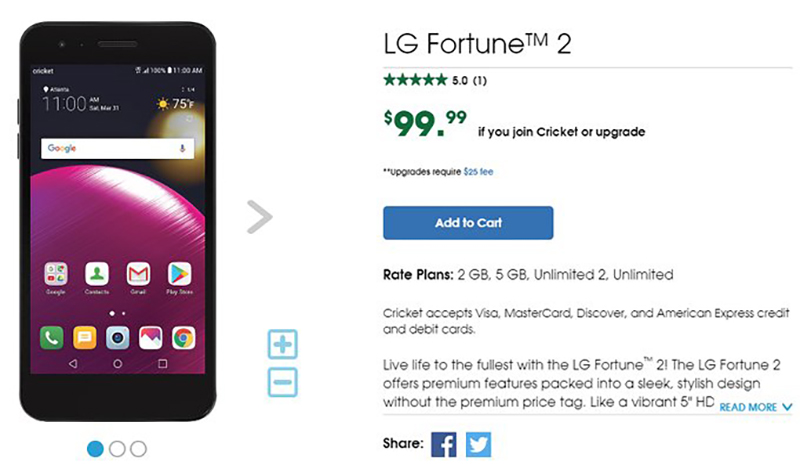Tap Play Store icon on phone screen
This screenshot has width=800, height=469.
(x=179, y=273)
